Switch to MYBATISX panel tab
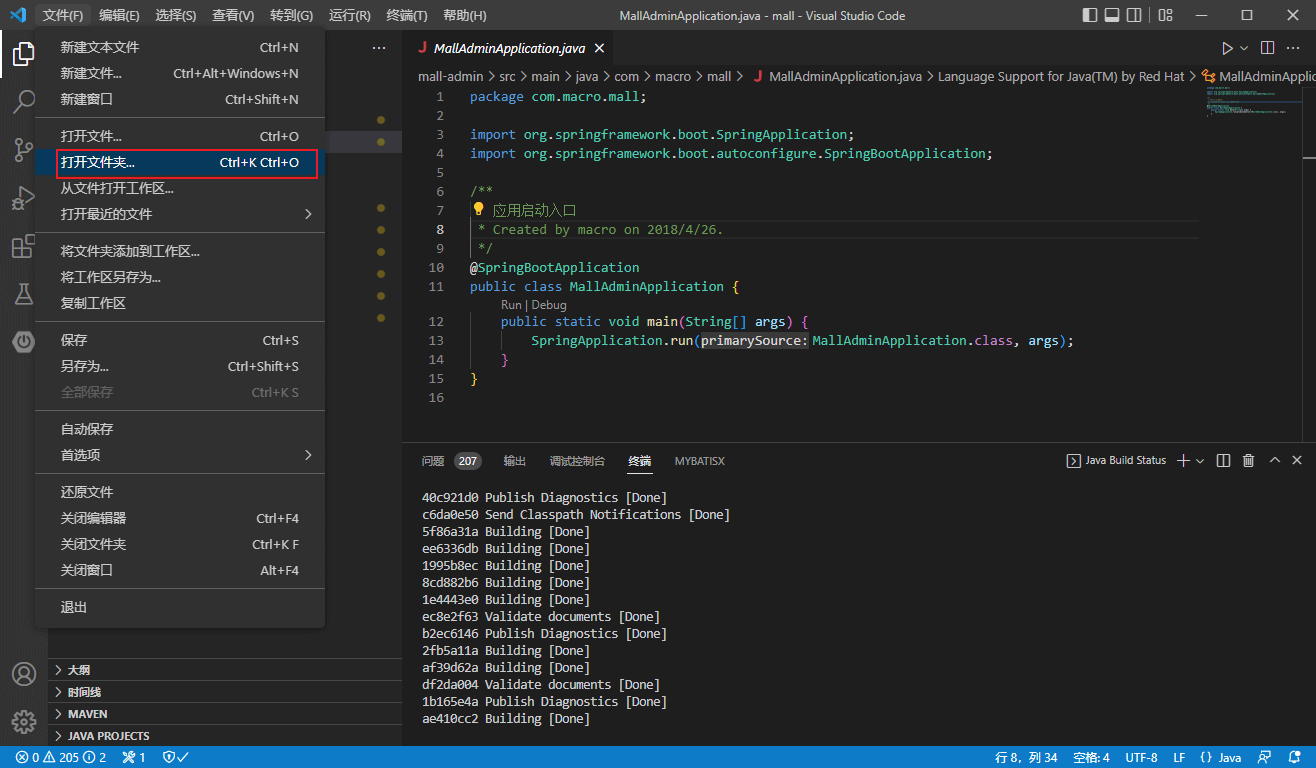Viewport: 1316px width, 768px height. pyautogui.click(x=699, y=461)
